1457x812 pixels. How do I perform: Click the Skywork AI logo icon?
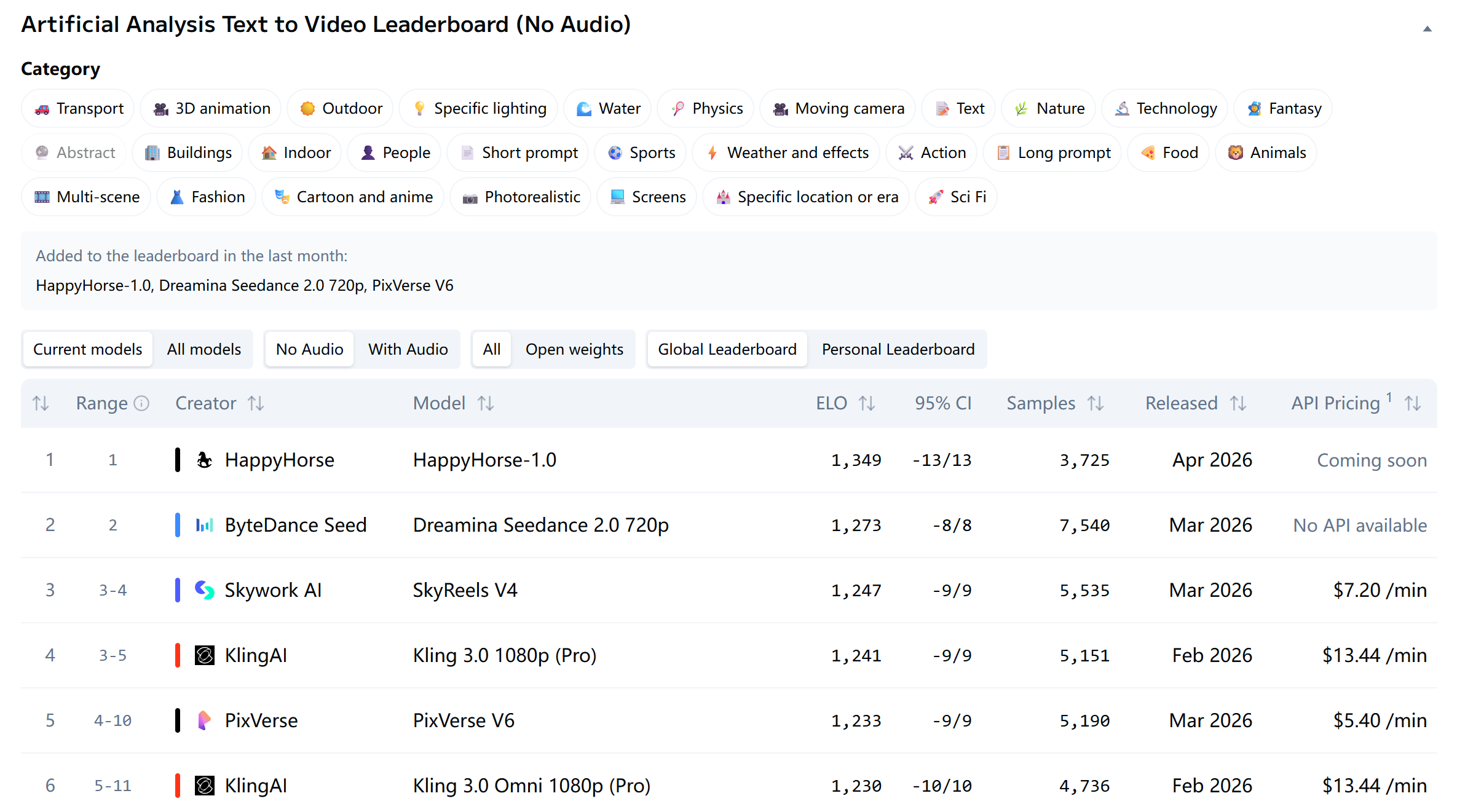click(204, 590)
